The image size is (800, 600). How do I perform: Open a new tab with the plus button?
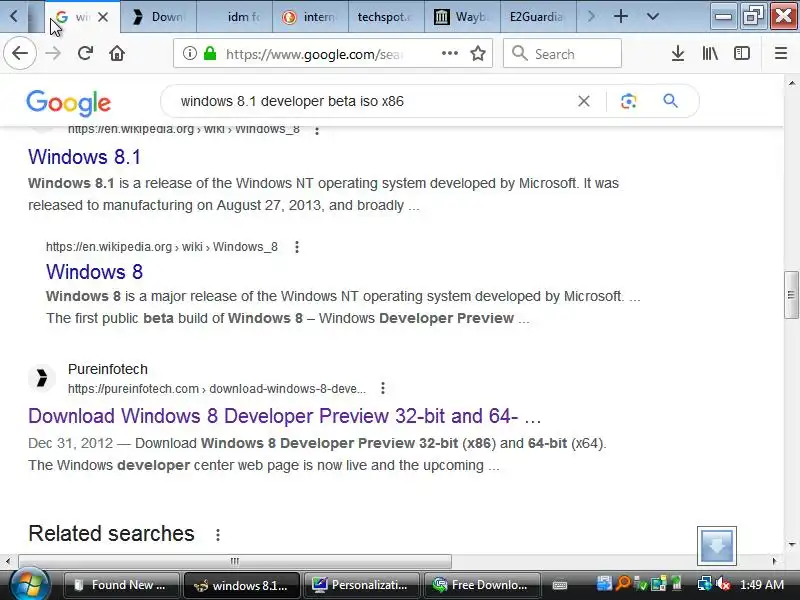coord(620,16)
